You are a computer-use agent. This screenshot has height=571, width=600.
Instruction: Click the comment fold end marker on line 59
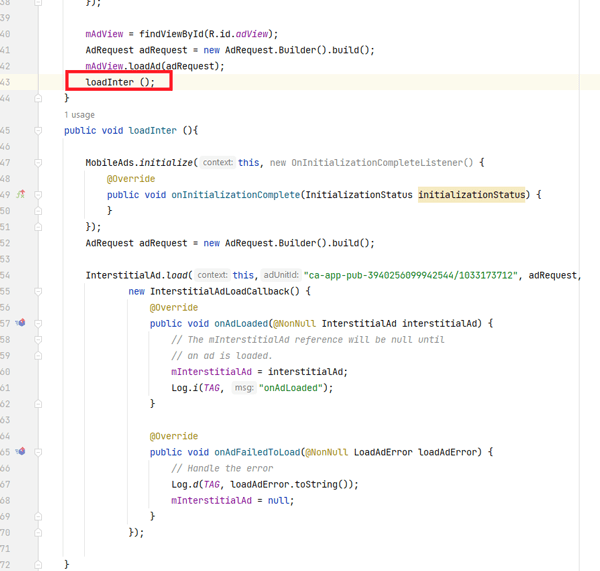coord(38,356)
